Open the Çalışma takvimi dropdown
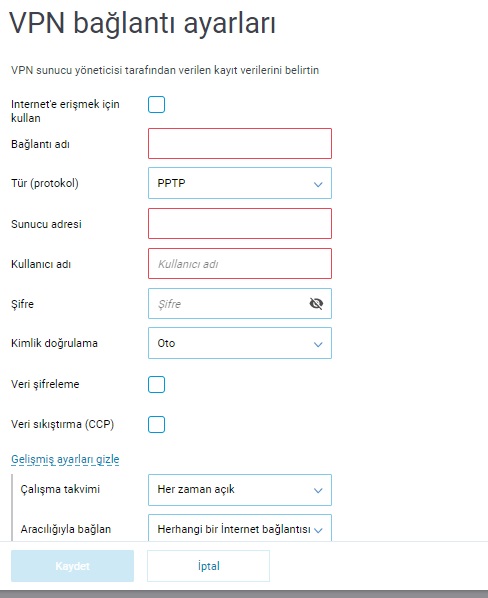Screen dimensions: 488x598 [x=240, y=490]
